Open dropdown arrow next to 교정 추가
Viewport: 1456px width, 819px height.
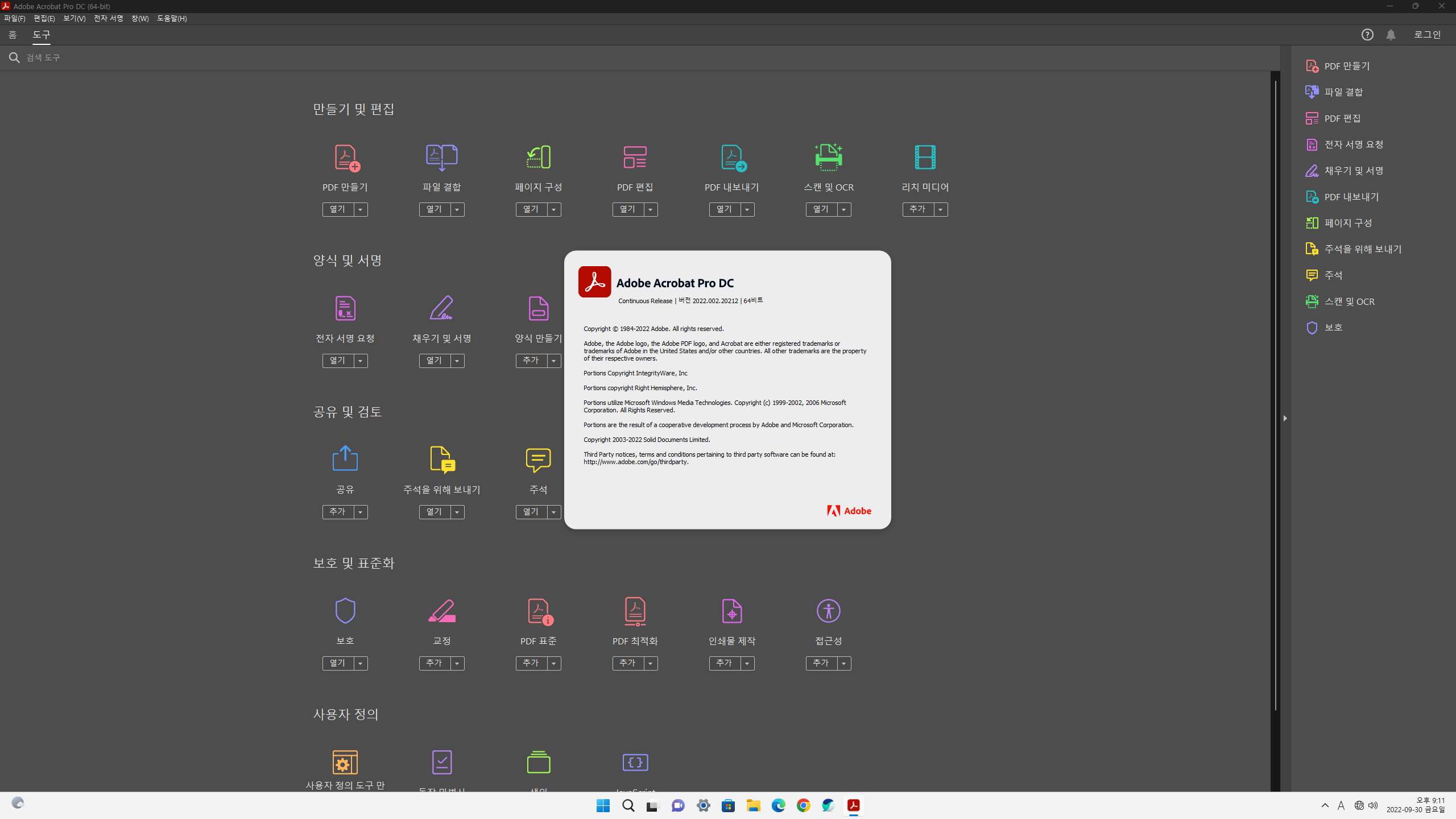click(x=457, y=664)
